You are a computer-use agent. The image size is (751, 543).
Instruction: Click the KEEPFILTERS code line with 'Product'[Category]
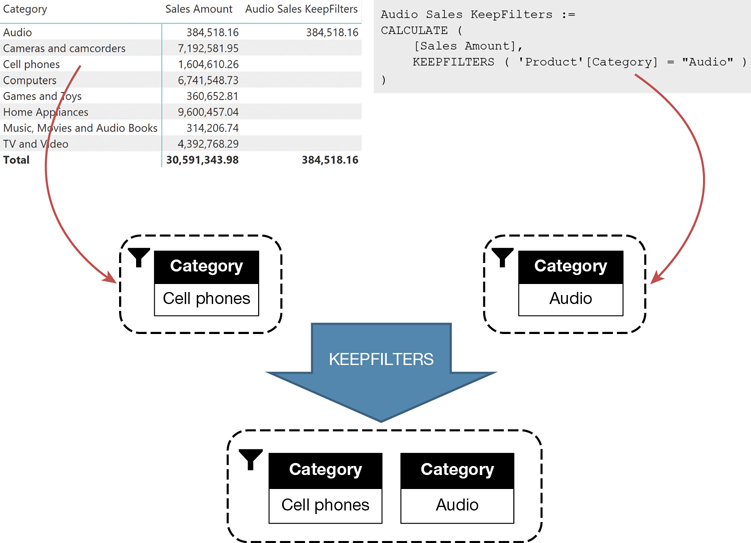coord(580,62)
